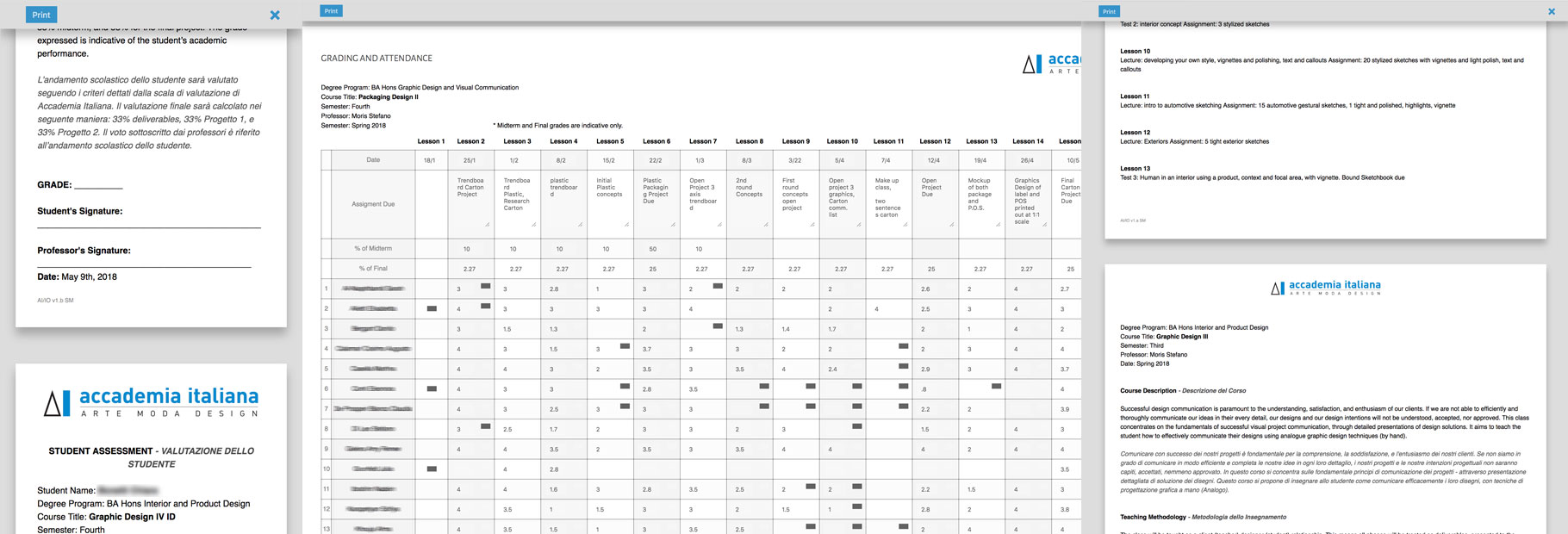1568x534 pixels.
Task: Click row 4 Lesson 6 grade 3.7
Action: (x=647, y=349)
